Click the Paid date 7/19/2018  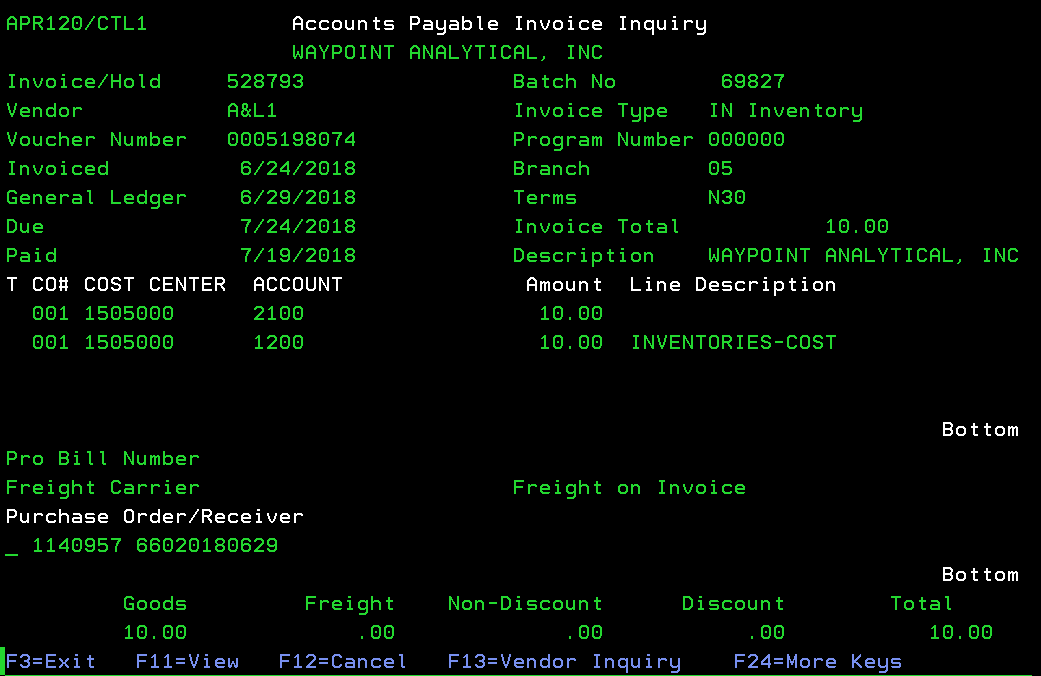point(297,256)
